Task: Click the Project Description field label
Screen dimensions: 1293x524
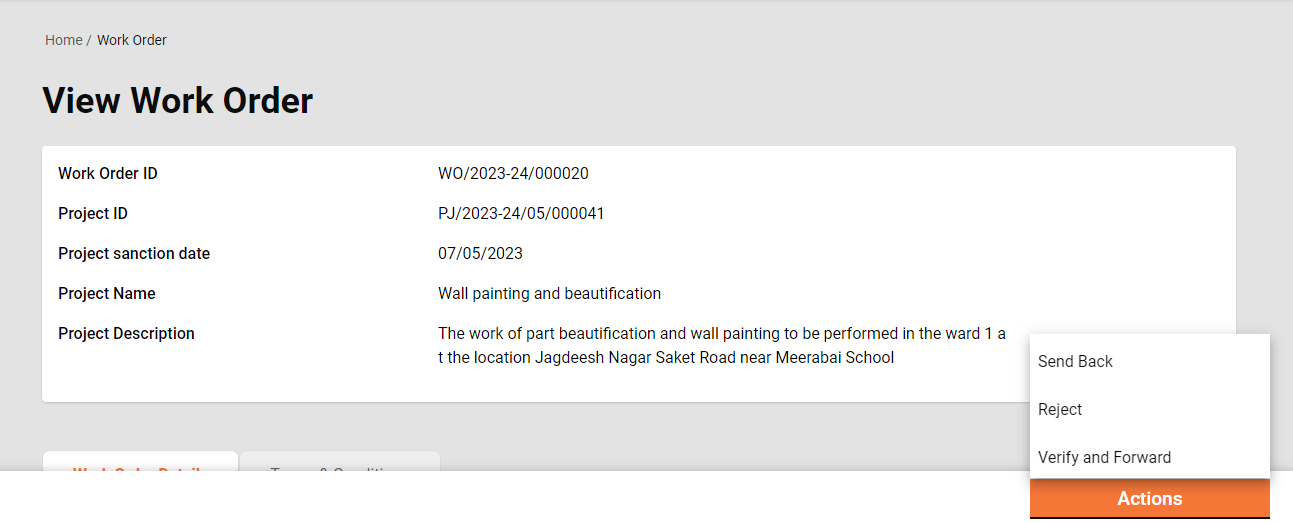Action: pos(126,334)
